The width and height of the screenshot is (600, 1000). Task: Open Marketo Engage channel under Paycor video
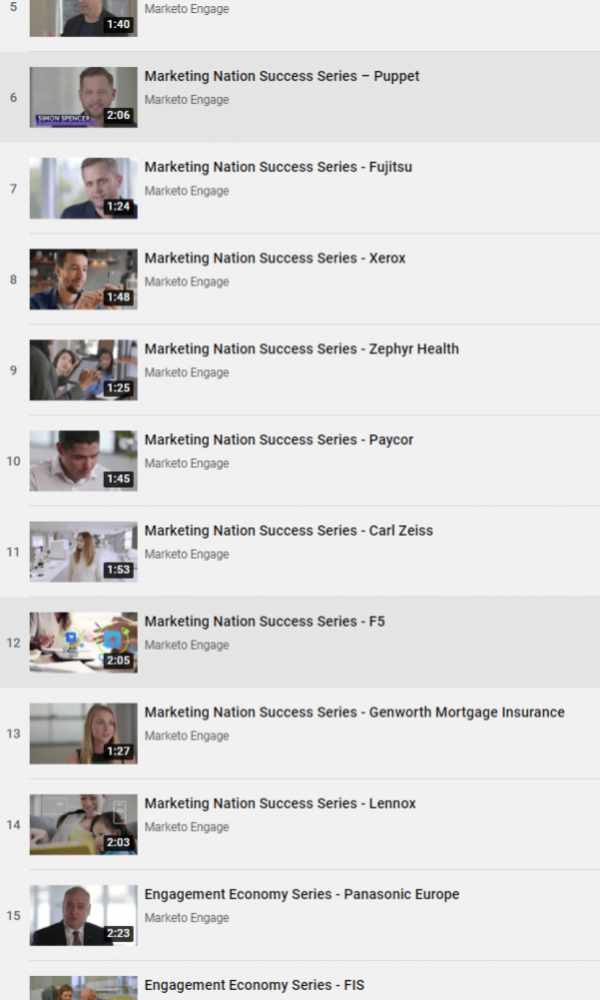pyautogui.click(x=187, y=463)
